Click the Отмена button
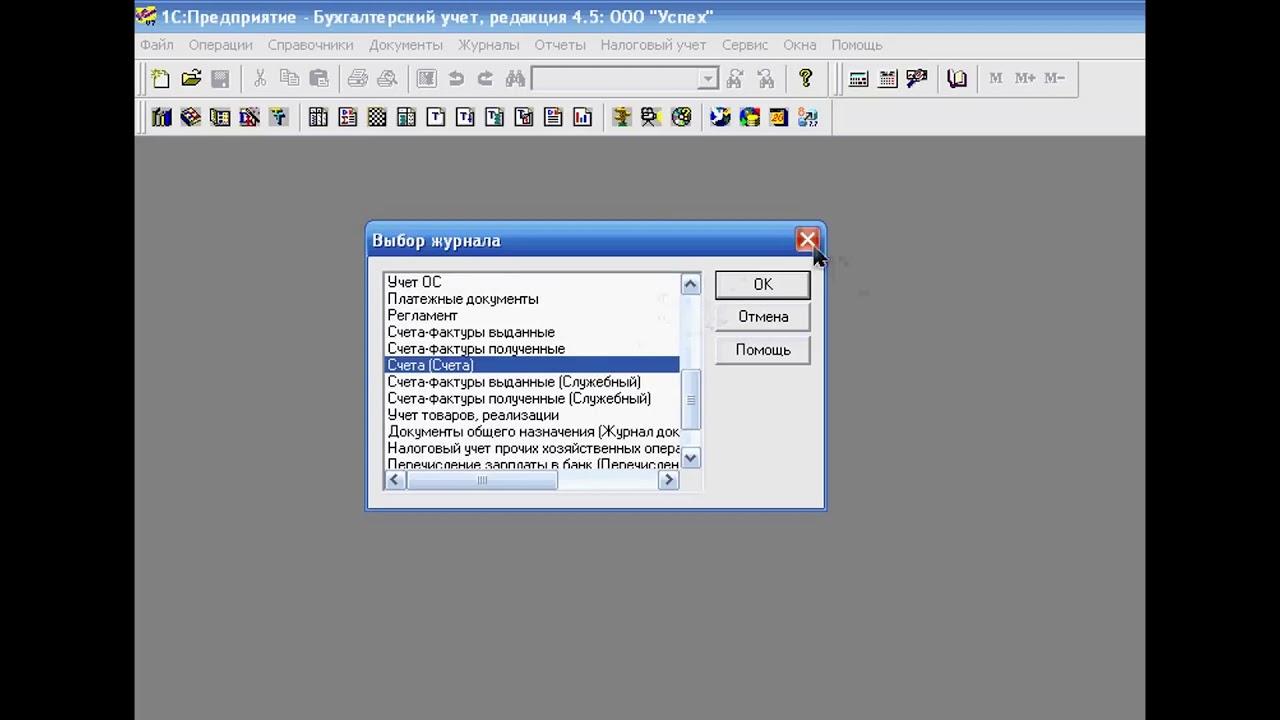Screen dimensions: 1280x720 pos(763,317)
